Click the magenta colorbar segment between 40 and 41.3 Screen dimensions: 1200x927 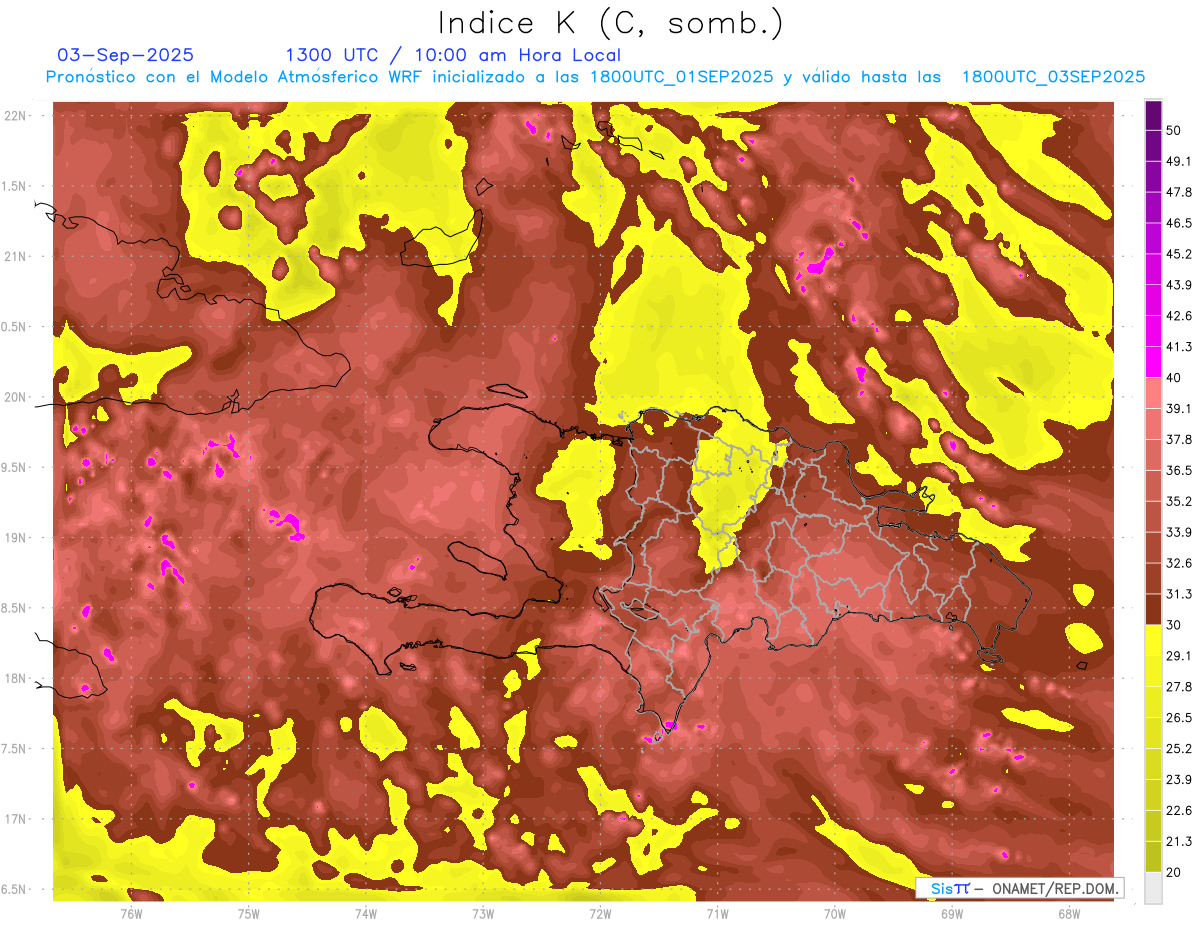click(x=1153, y=362)
